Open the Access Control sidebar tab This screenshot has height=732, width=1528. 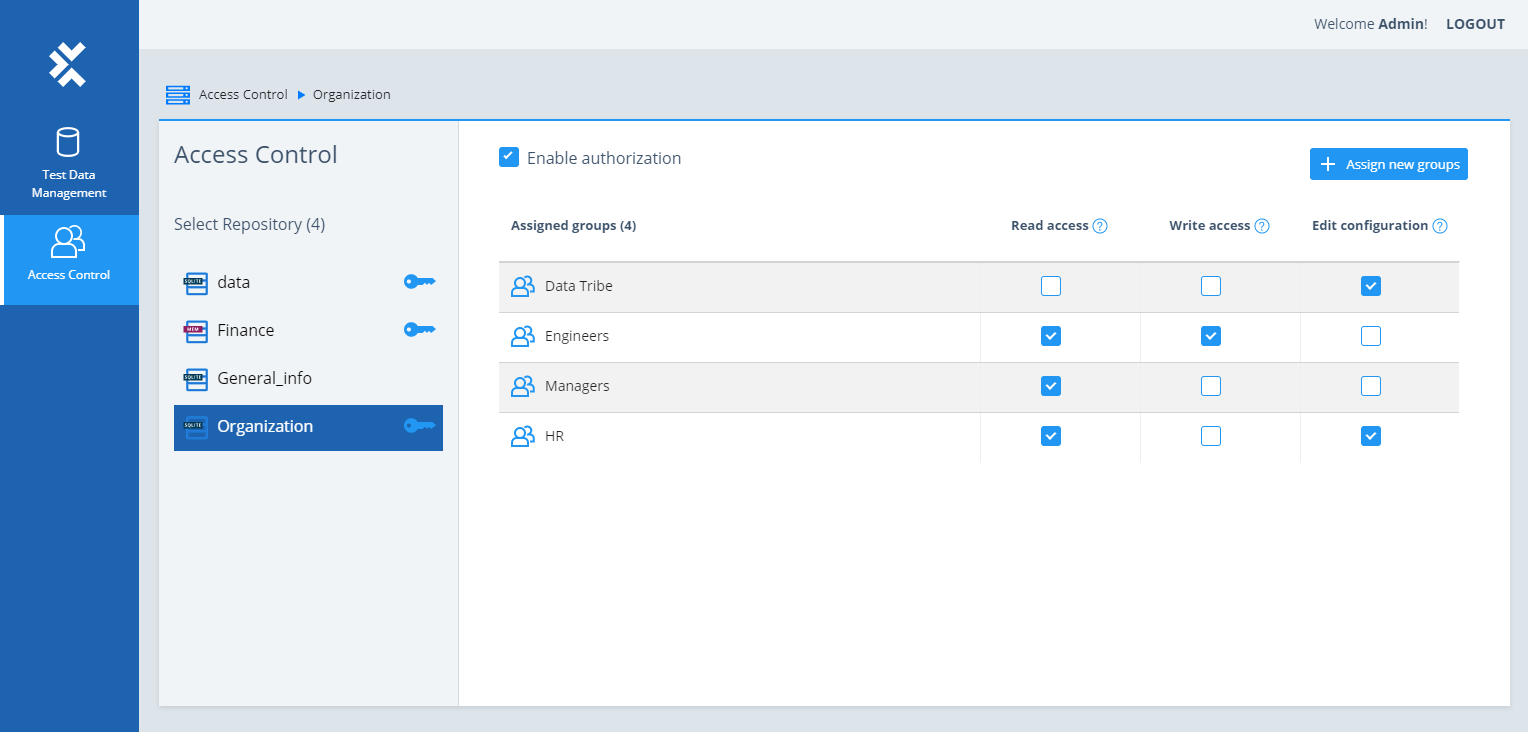[69, 254]
